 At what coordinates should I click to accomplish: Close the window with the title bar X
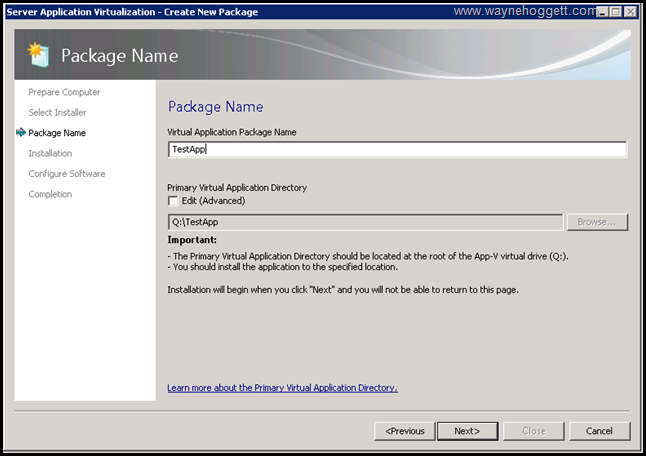click(x=631, y=12)
